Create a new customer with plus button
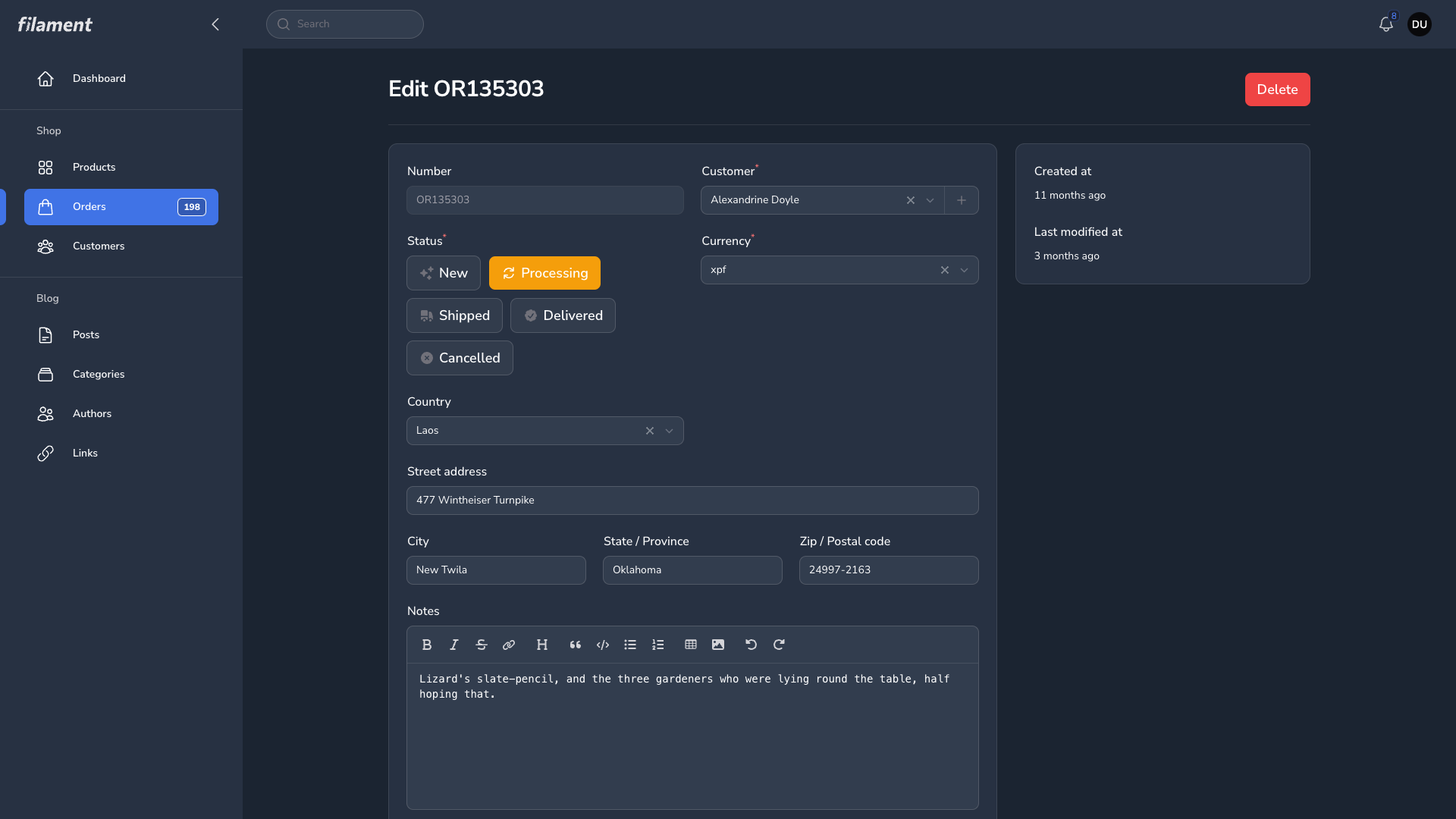 coord(961,200)
